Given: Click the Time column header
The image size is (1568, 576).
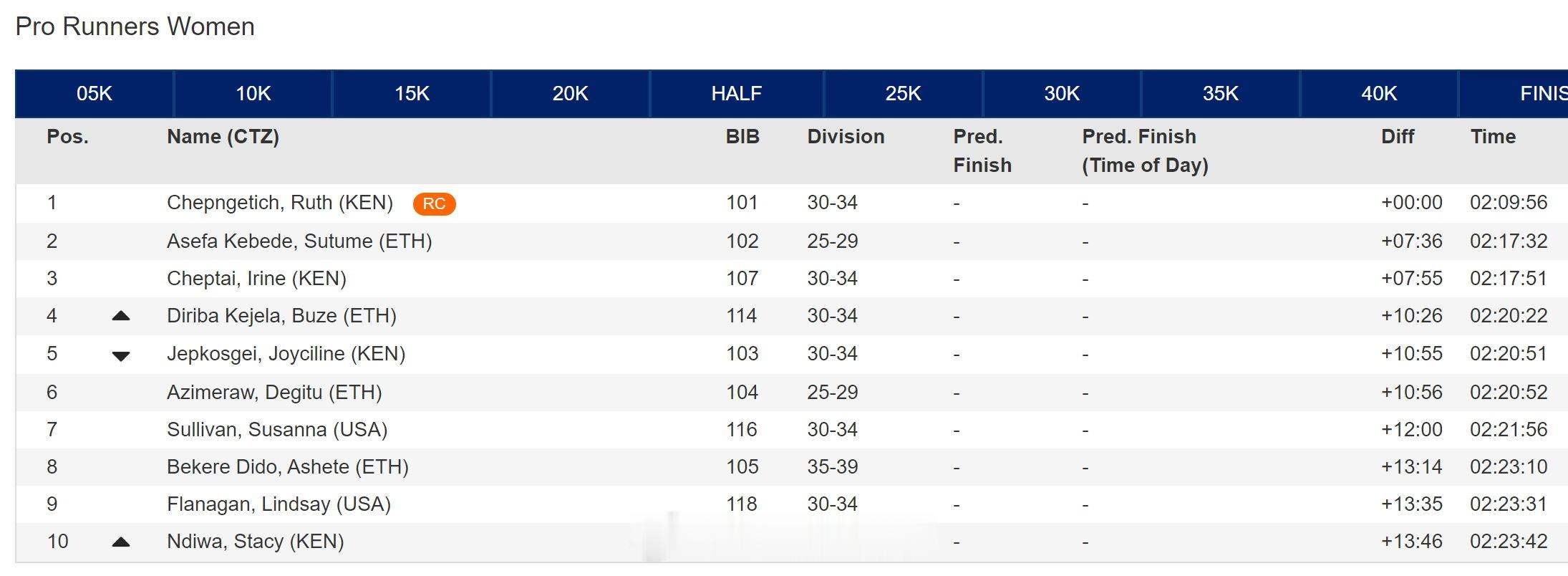Looking at the screenshot, I should coord(1493,137).
